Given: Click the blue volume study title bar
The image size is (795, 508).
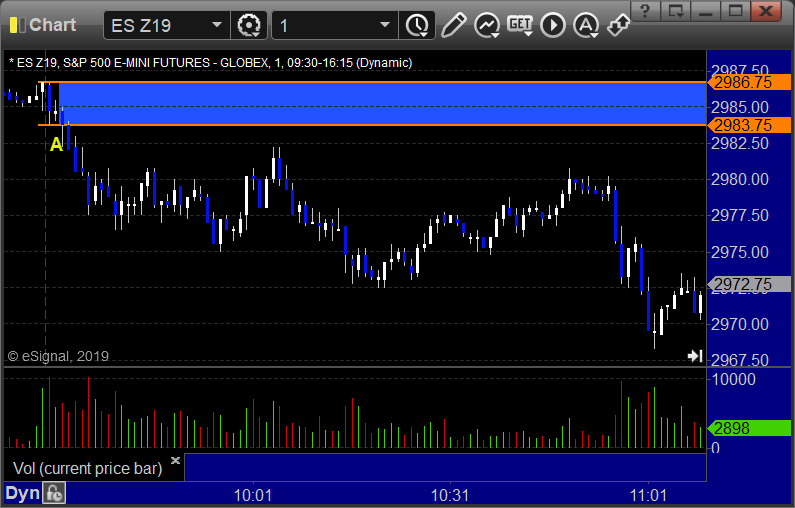Looking at the screenshot, I should [445, 467].
